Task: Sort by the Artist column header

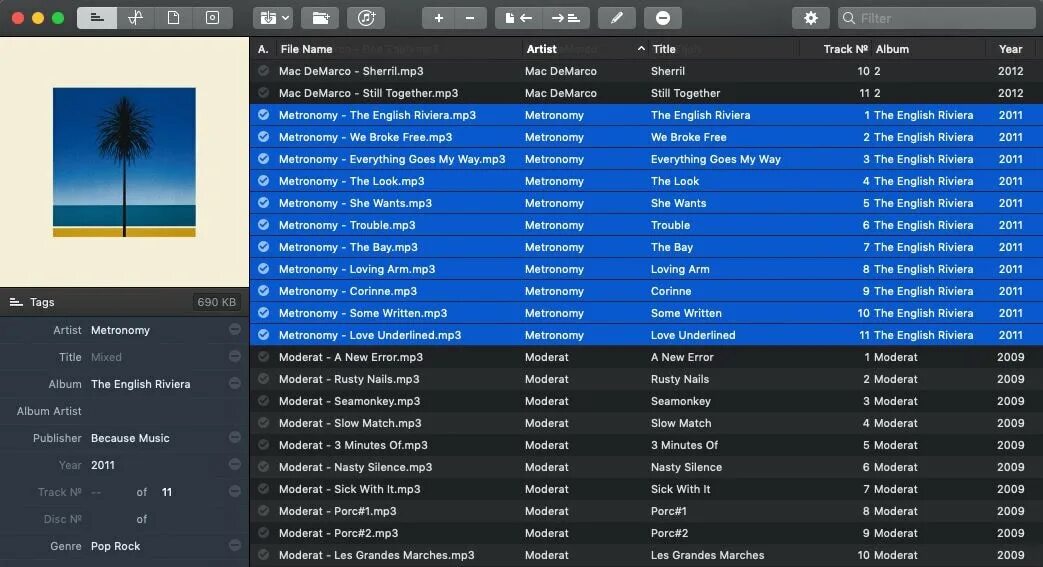Action: click(541, 49)
